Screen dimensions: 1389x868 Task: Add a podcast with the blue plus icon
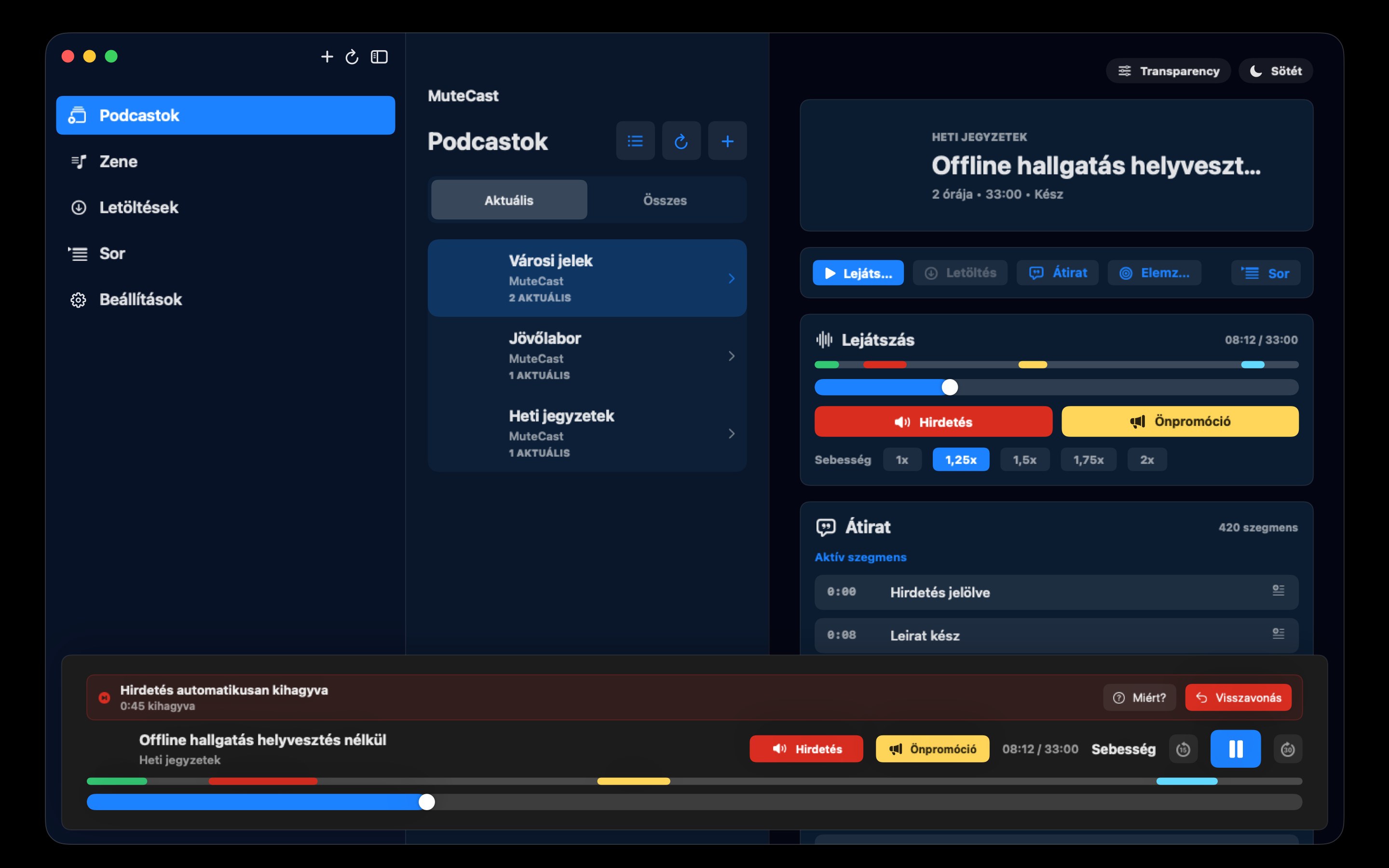click(727, 141)
